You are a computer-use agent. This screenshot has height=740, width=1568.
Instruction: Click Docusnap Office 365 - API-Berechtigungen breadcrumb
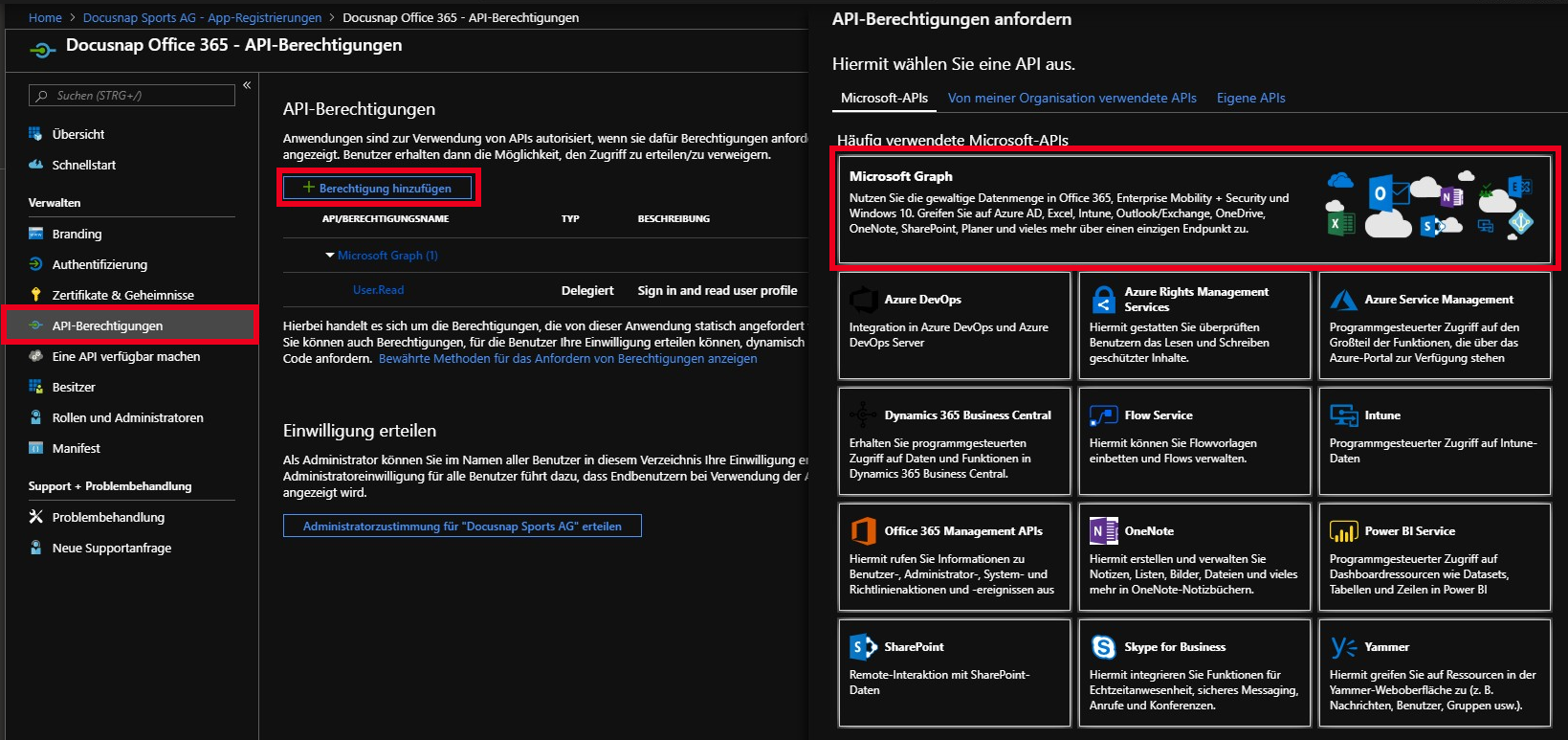[x=460, y=17]
